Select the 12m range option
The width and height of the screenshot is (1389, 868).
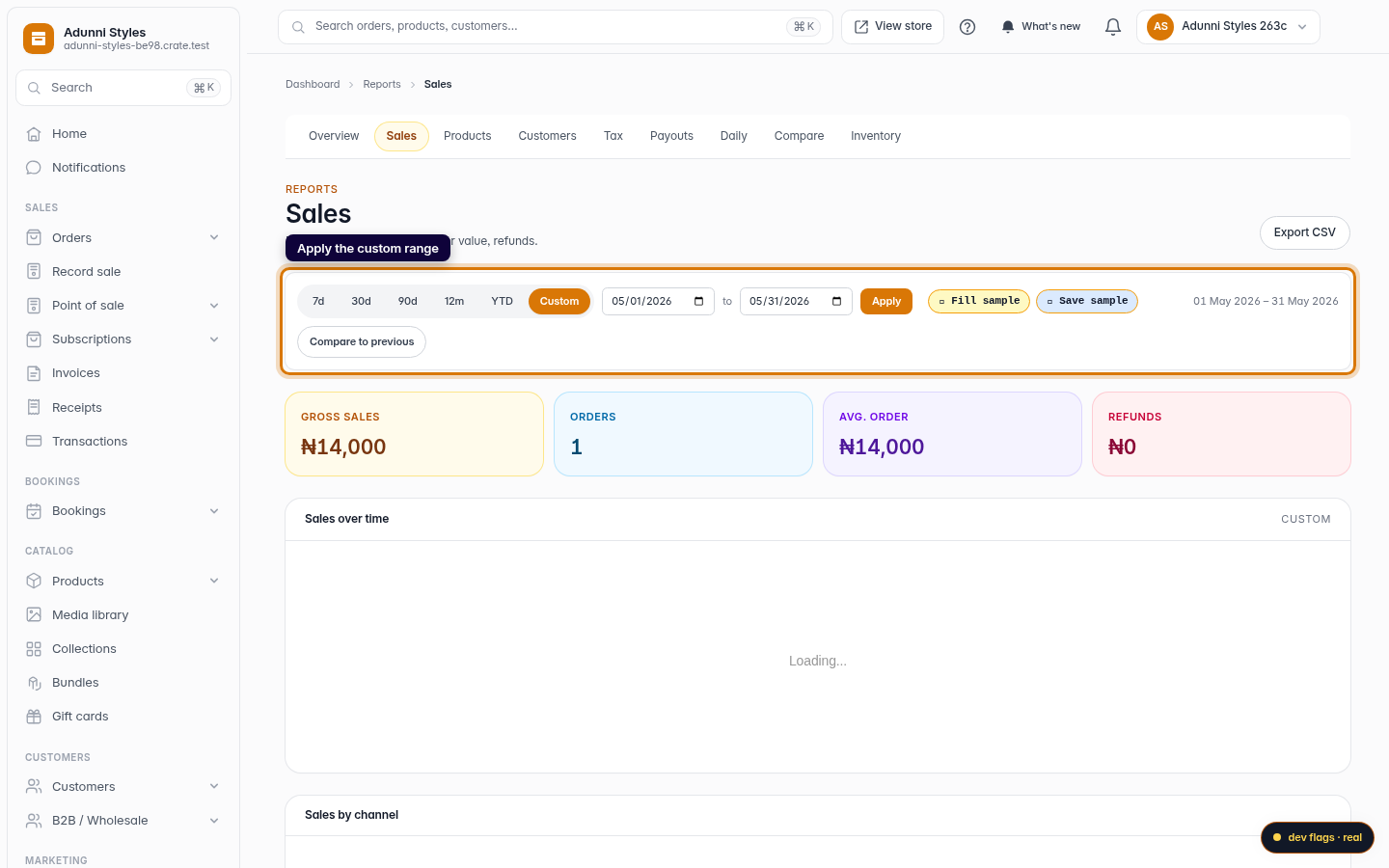click(454, 301)
